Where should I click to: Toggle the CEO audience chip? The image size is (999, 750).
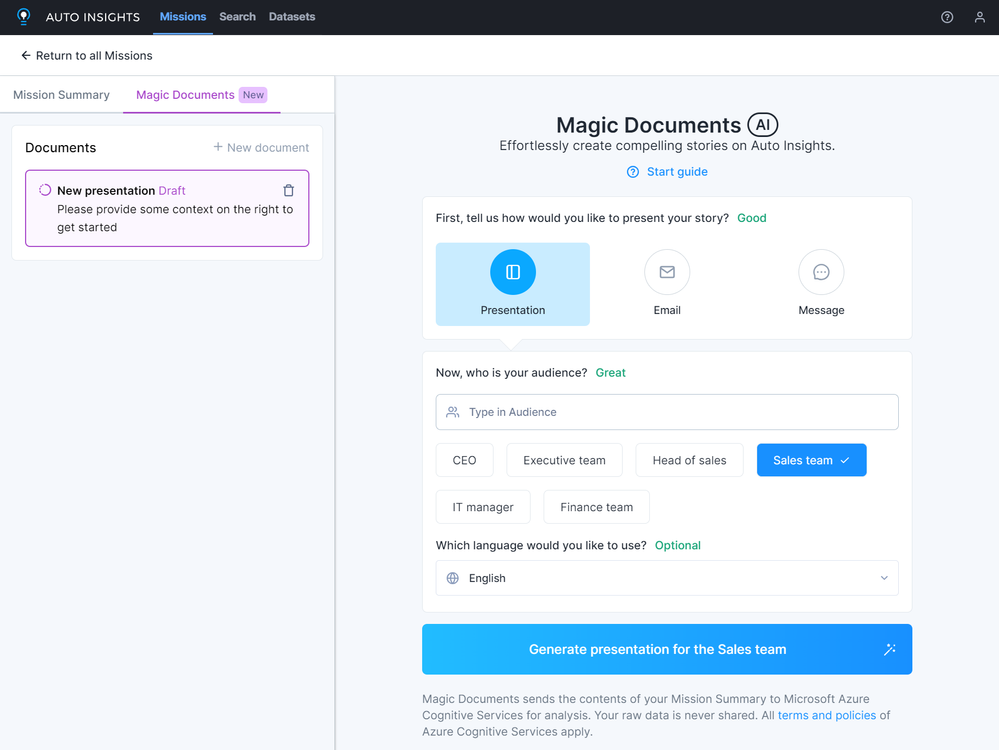464,460
